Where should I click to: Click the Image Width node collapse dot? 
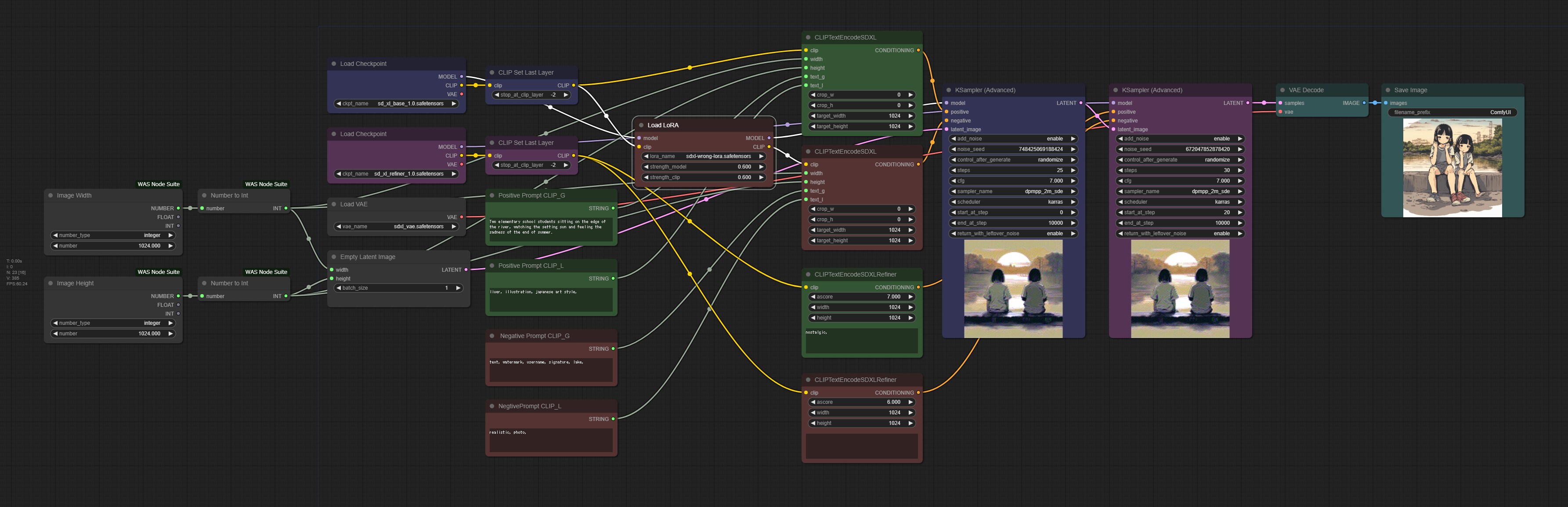point(51,195)
